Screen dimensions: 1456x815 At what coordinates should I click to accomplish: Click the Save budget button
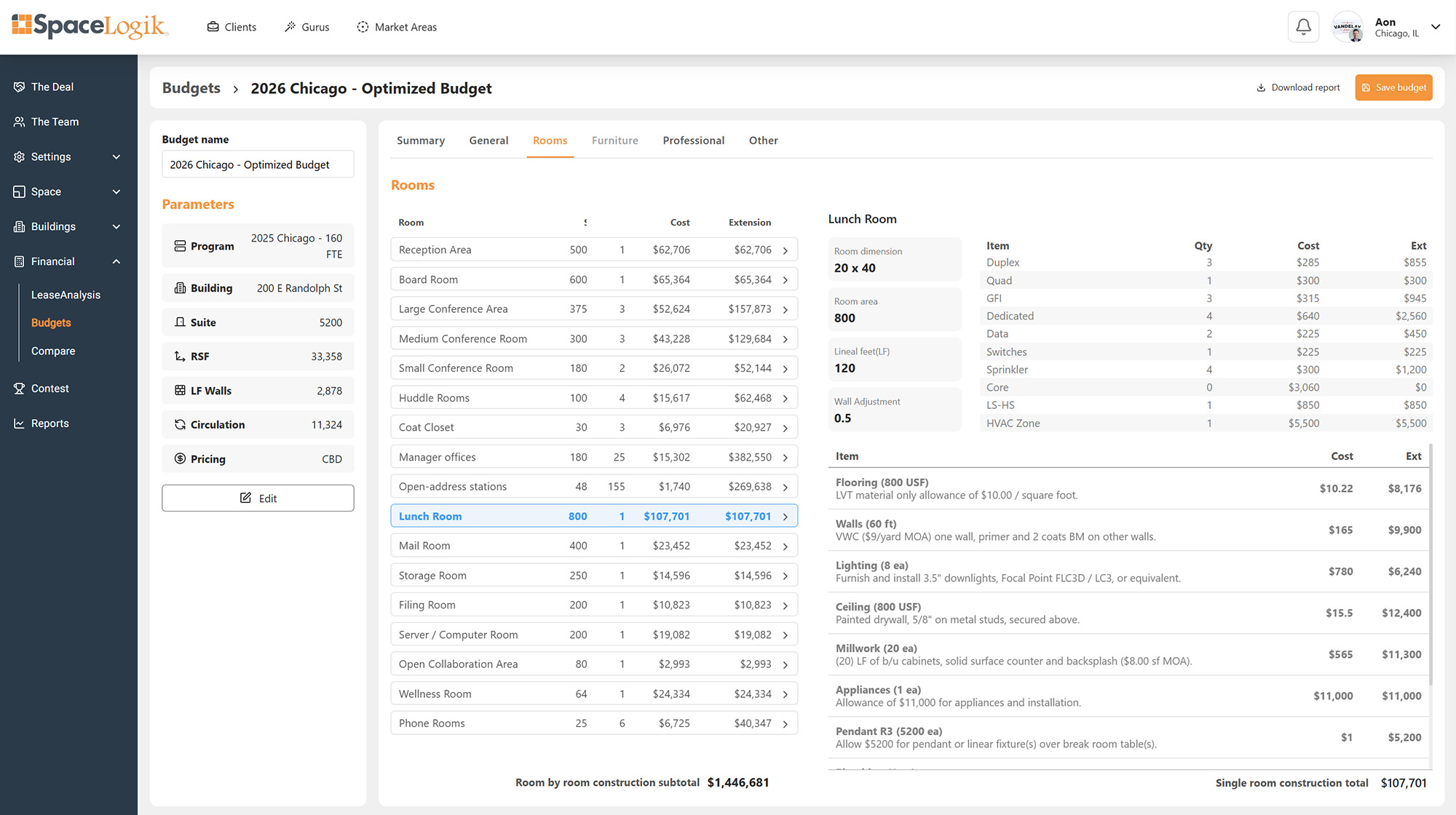pos(1393,87)
